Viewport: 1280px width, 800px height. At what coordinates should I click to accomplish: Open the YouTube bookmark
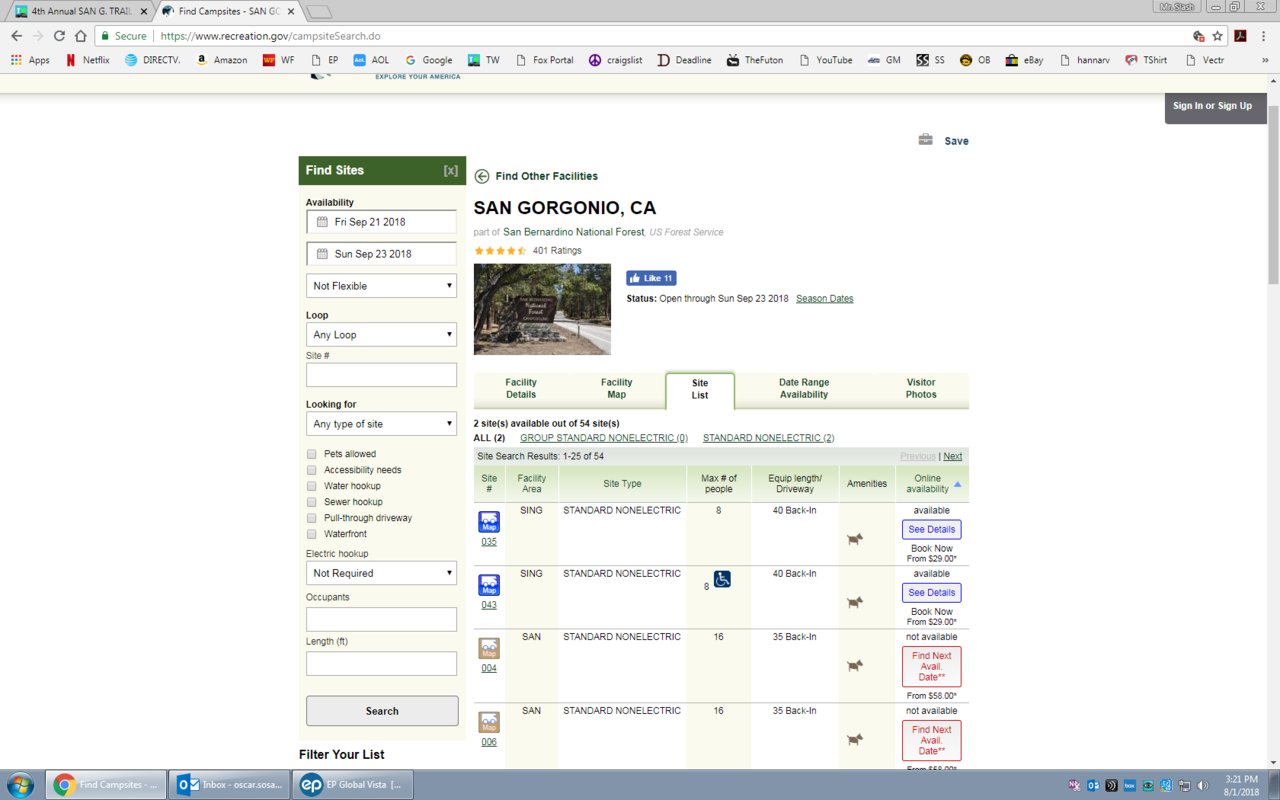(x=824, y=60)
